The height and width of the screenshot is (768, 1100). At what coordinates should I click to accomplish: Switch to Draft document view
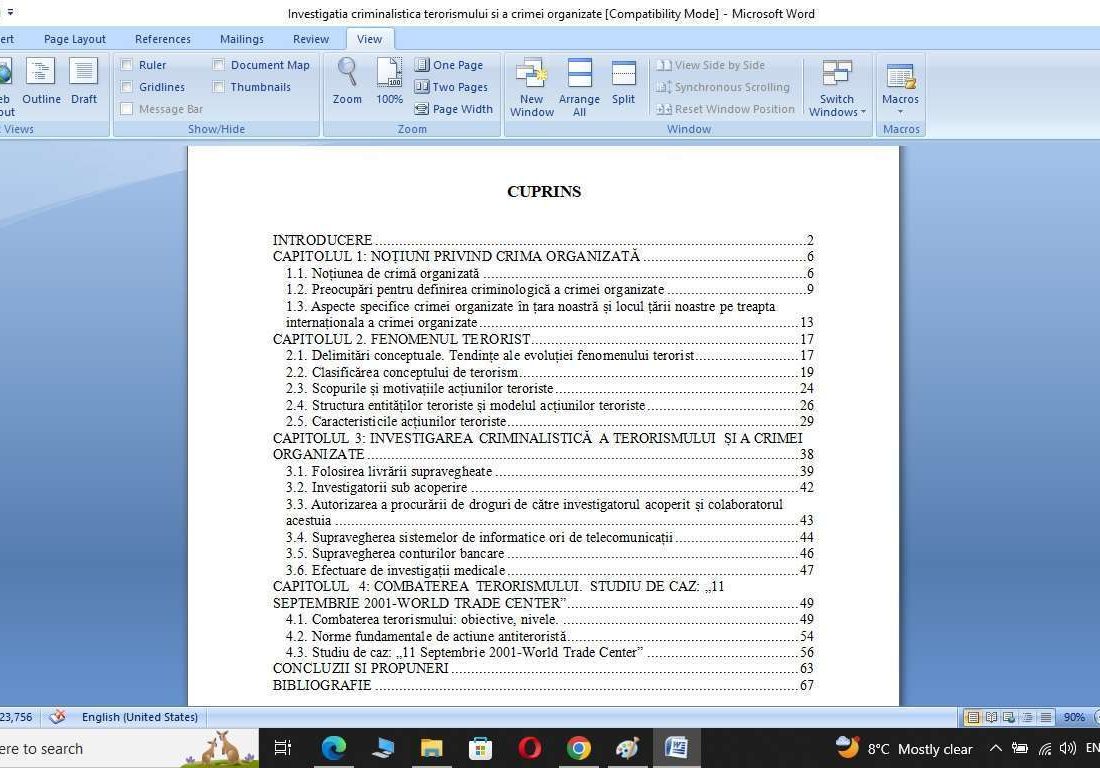click(x=83, y=85)
